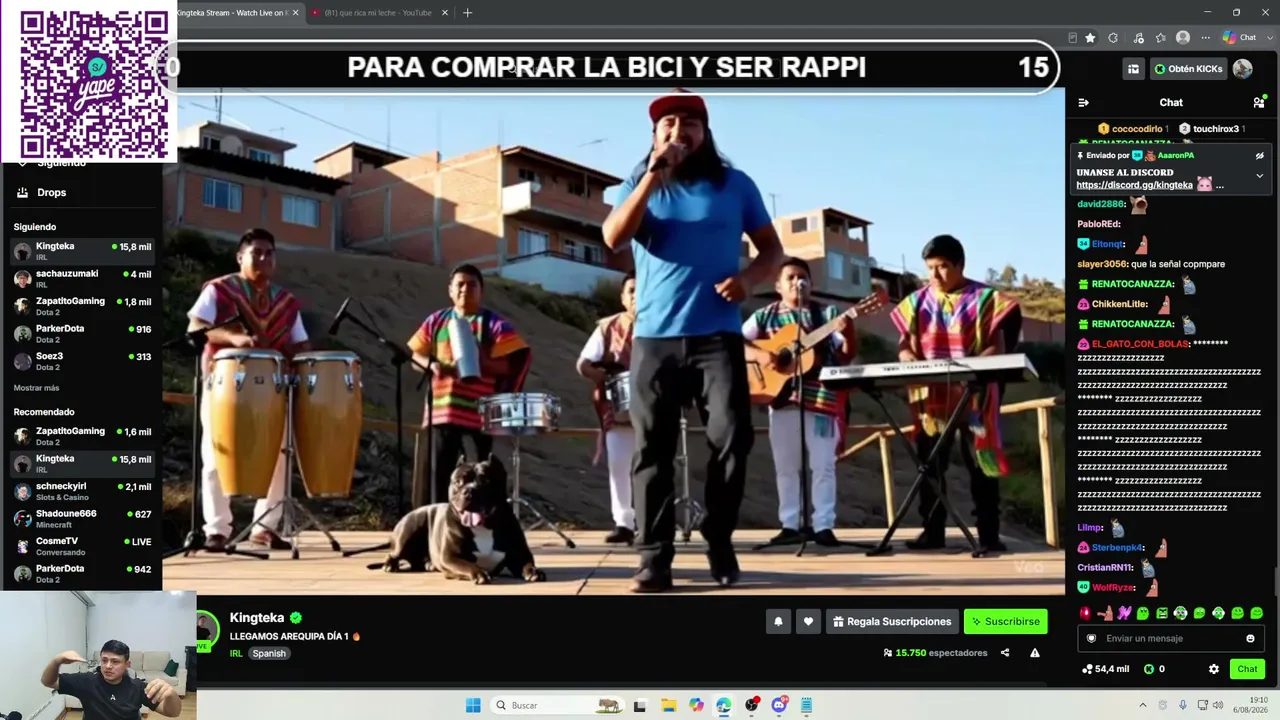The width and height of the screenshot is (1280, 720).
Task: Open ZapatitoGaming in the Recomendado list
Action: (82, 436)
